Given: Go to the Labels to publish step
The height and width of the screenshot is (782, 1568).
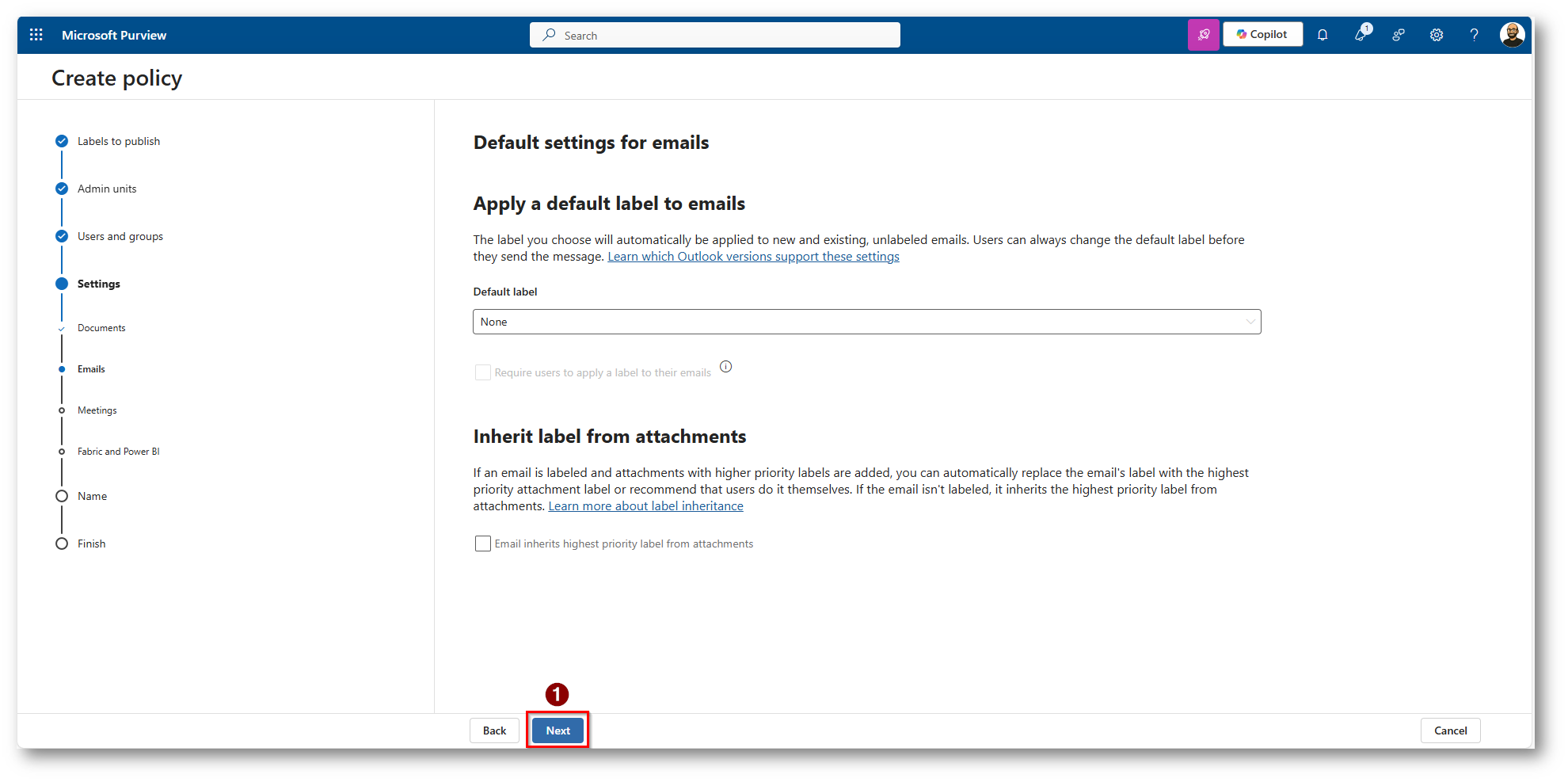Looking at the screenshot, I should pyautogui.click(x=119, y=141).
